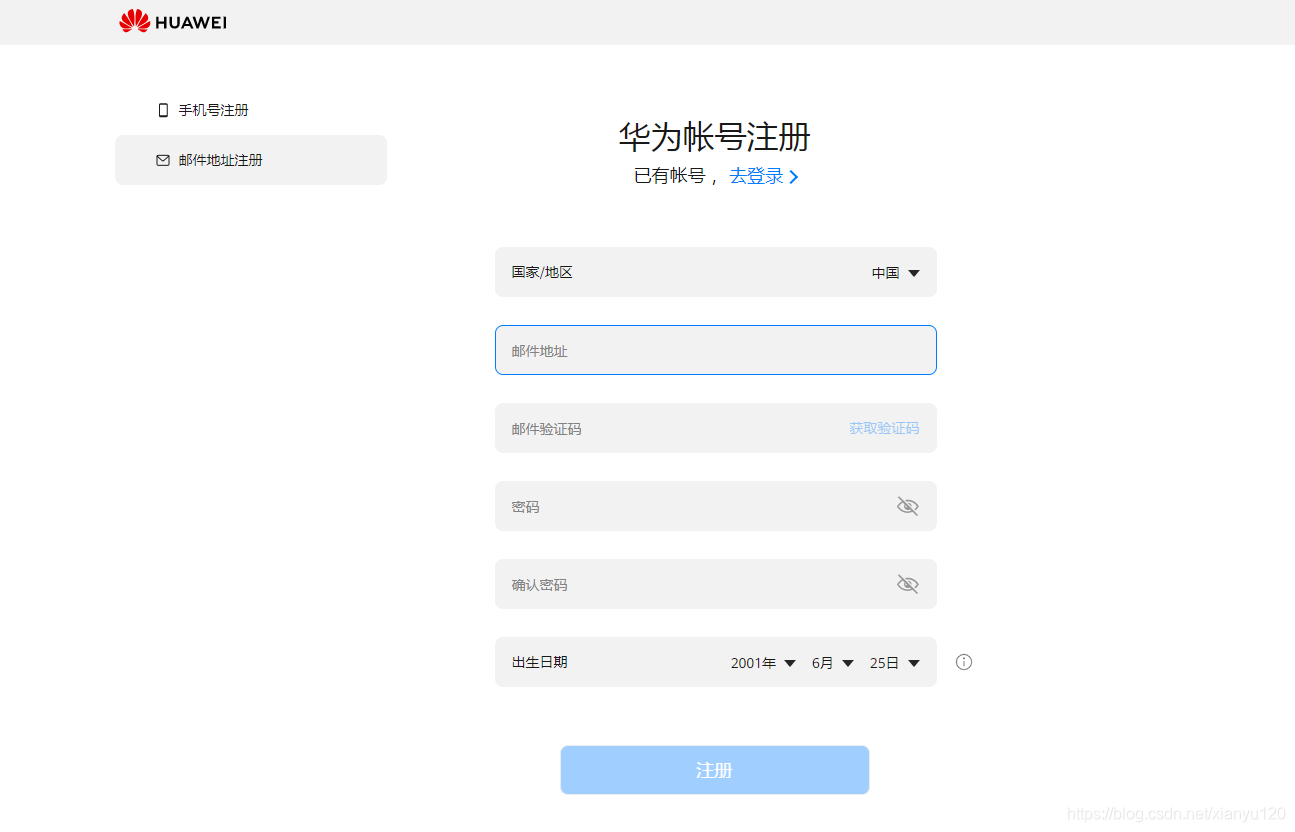Click the phone icon beside 手机号注册

163,110
